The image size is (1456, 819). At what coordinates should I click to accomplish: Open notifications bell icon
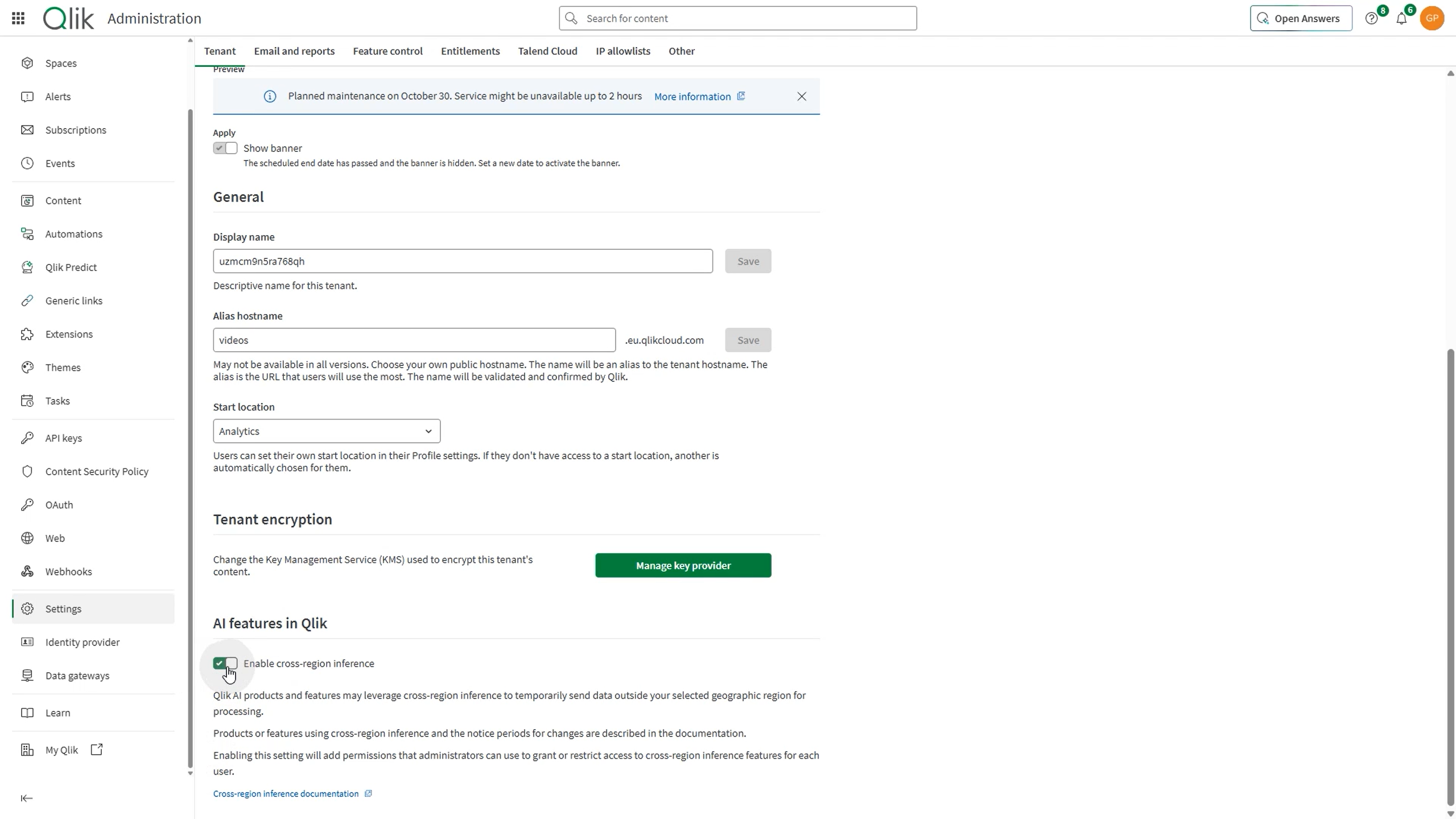pyautogui.click(x=1401, y=19)
